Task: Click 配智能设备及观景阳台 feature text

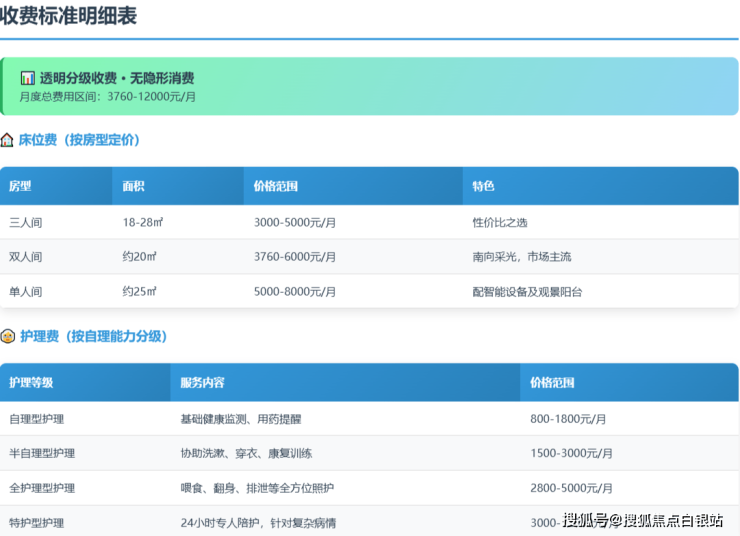Action: click(x=527, y=292)
